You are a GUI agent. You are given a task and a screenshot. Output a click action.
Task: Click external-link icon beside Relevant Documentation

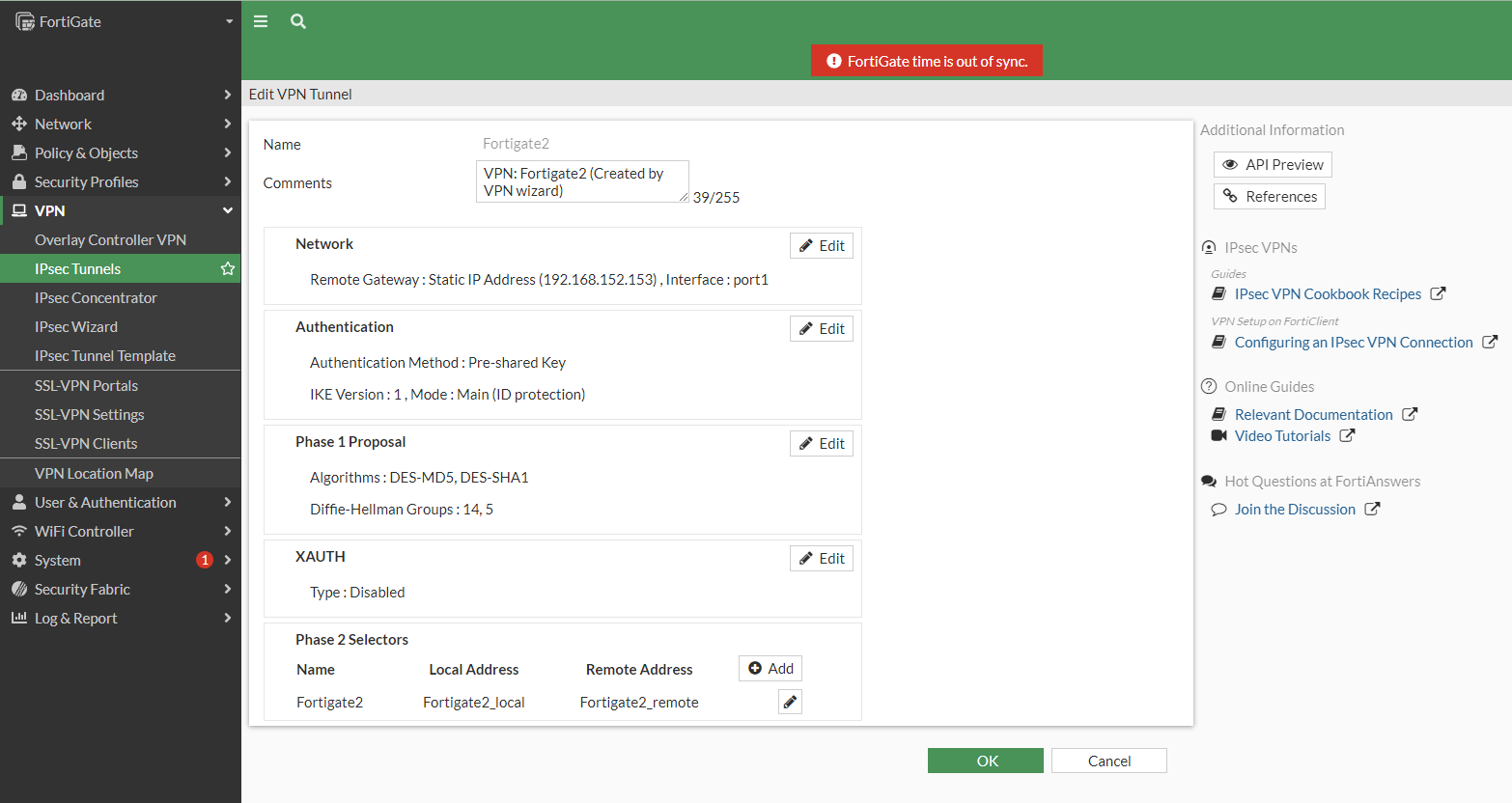(1410, 414)
